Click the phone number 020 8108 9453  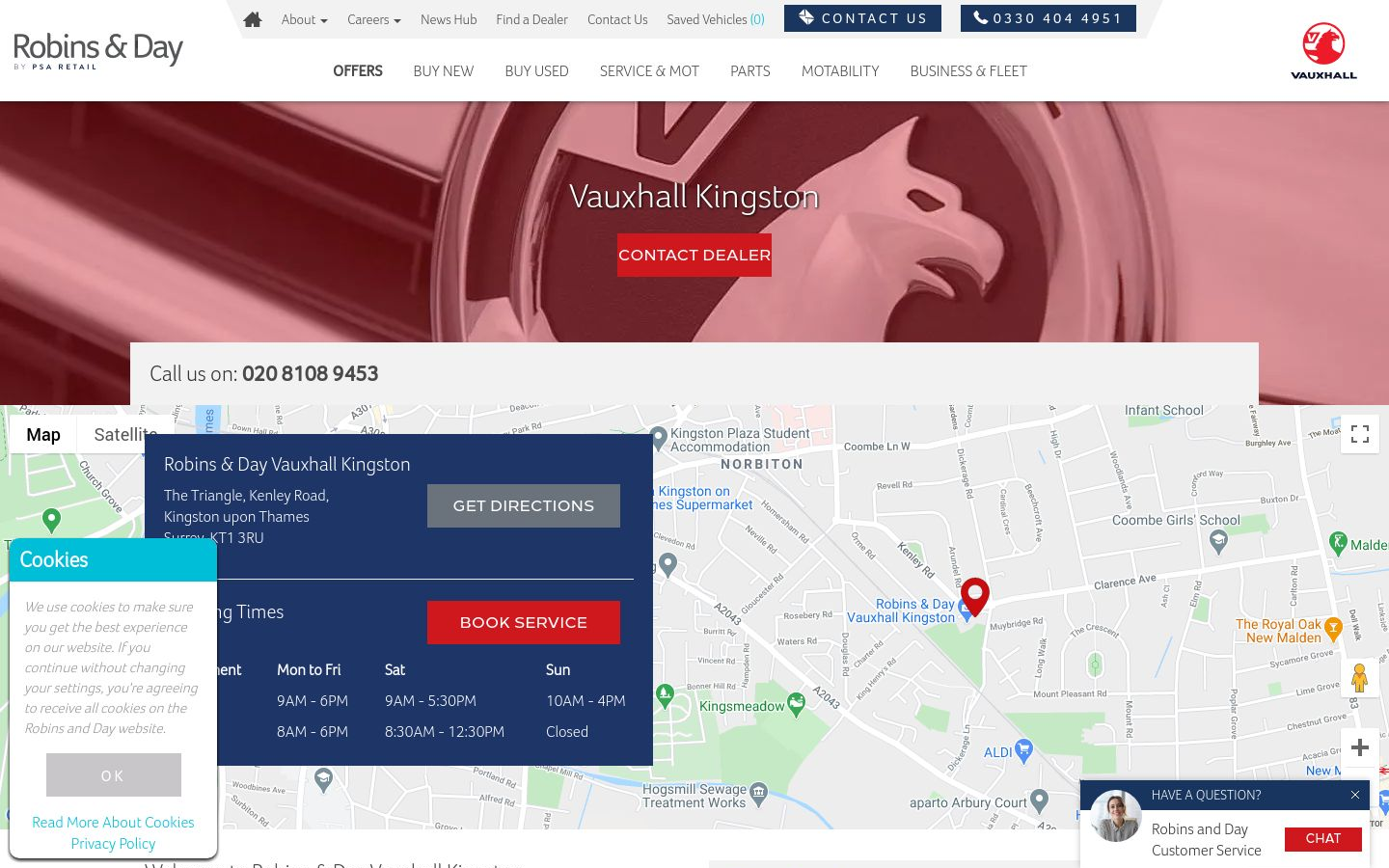[x=310, y=374]
